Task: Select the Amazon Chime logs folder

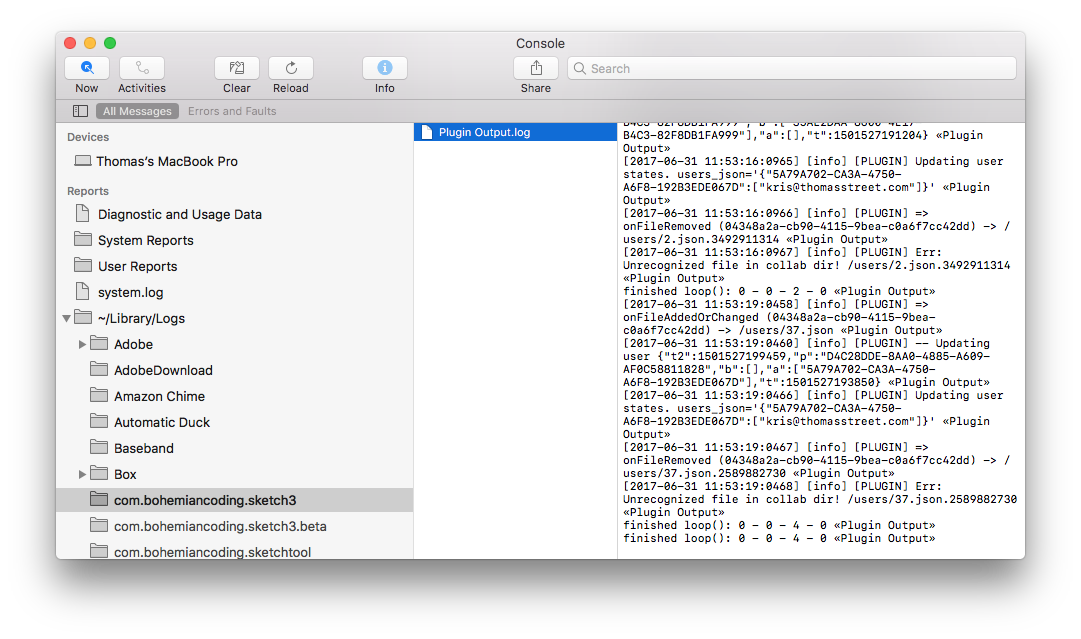Action: pos(158,396)
